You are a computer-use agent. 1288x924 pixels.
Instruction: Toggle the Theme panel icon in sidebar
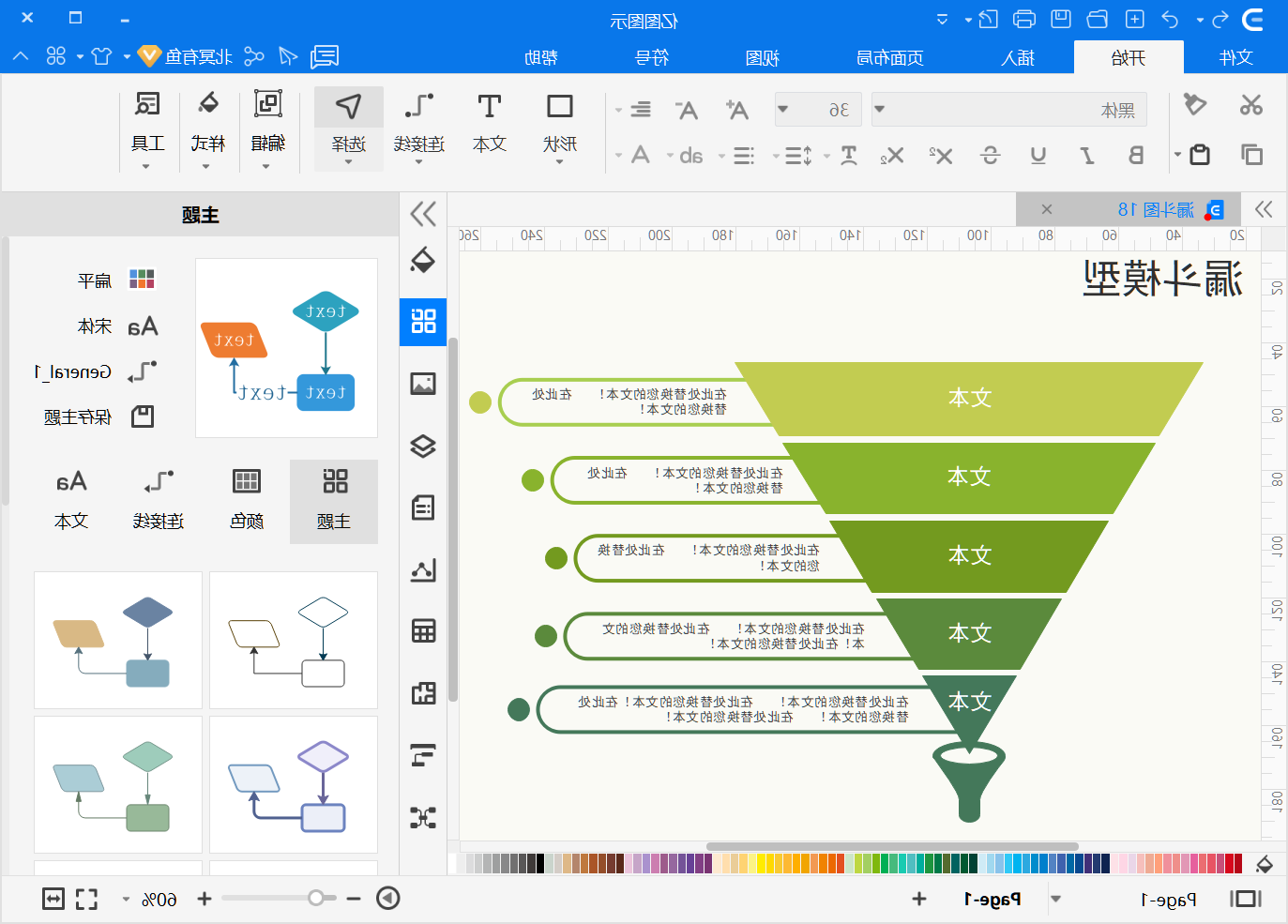pos(423,322)
